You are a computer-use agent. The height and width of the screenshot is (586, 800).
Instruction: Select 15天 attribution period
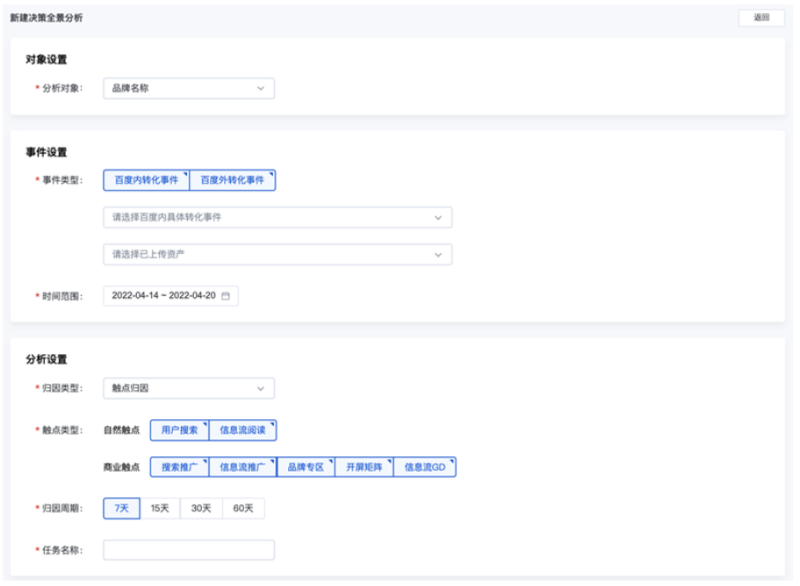(x=160, y=508)
